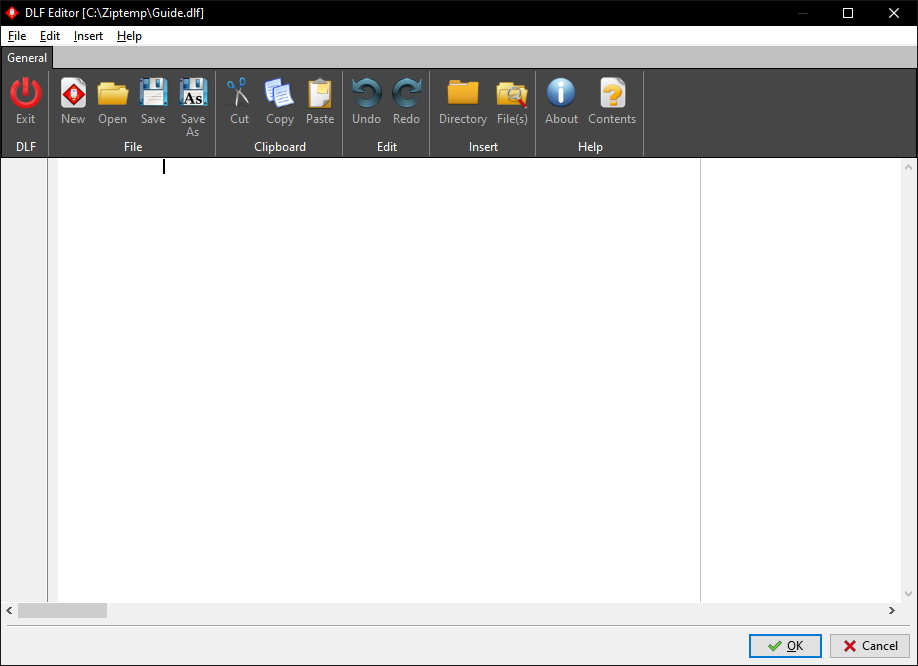Maximize the DLF Editor window
The height and width of the screenshot is (666, 918).
pos(848,13)
